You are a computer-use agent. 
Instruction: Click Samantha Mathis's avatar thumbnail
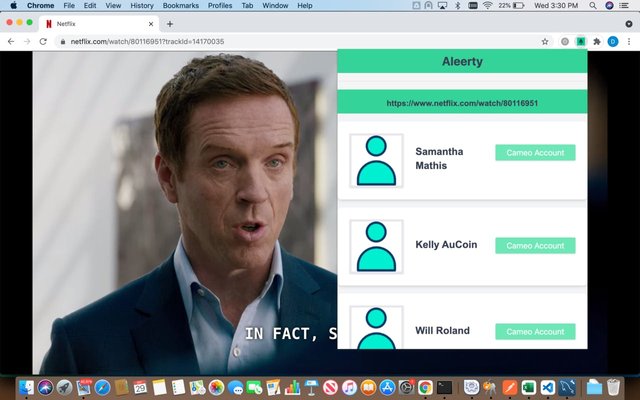point(376,160)
